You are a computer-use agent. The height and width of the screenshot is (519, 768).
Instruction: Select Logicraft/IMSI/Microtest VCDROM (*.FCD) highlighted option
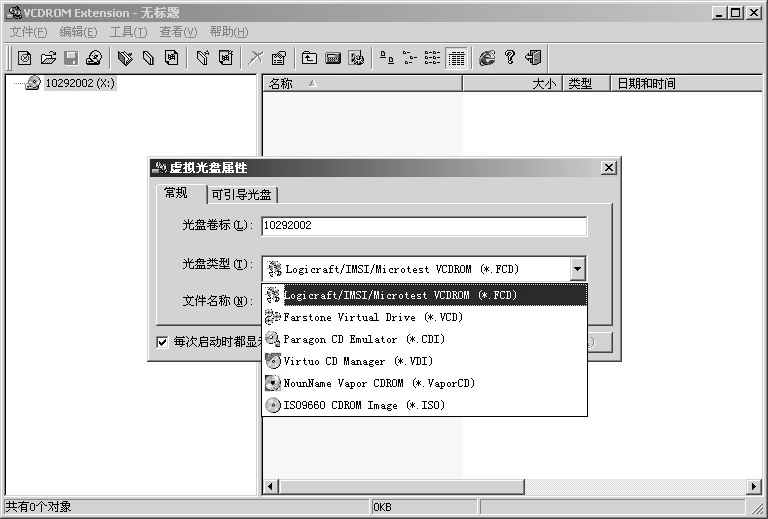coord(425,295)
